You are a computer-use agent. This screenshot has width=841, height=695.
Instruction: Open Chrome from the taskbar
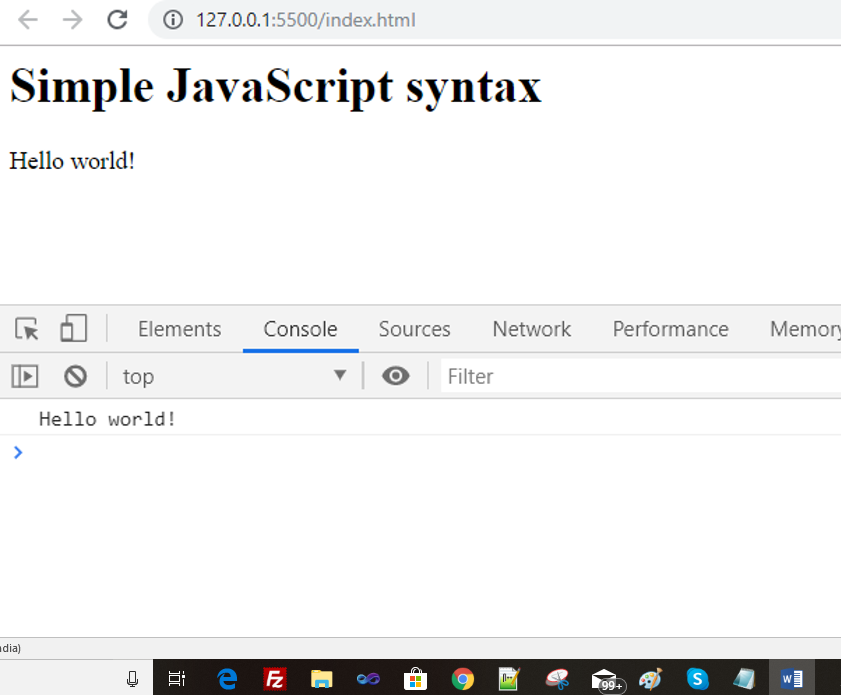pos(462,678)
